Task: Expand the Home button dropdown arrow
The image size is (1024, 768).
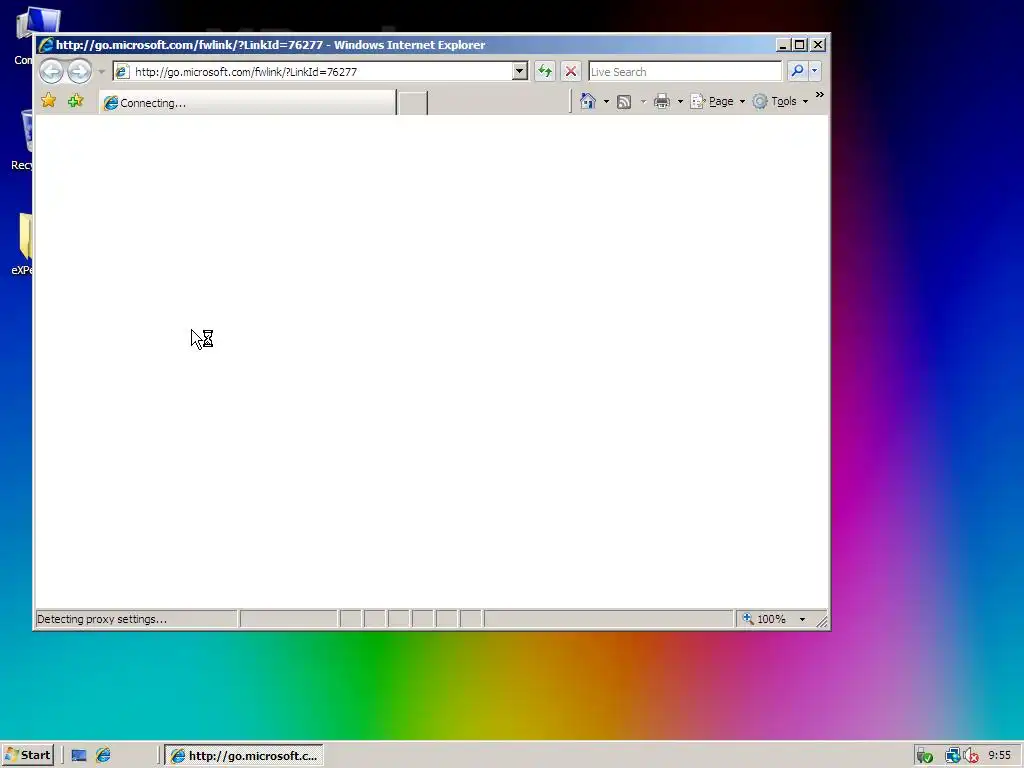Action: coord(606,102)
